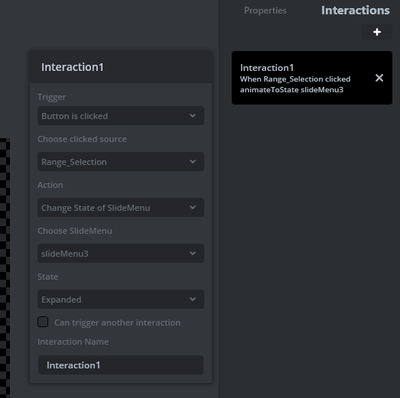
Task: Click the Interaction1 panel header title
Action: [72, 67]
